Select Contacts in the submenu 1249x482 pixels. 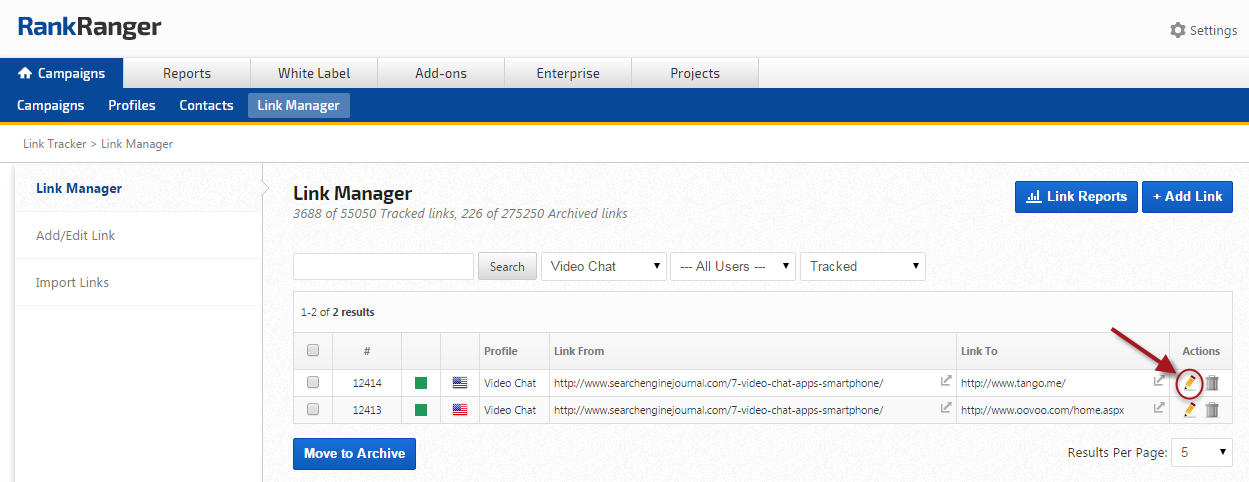click(x=206, y=105)
